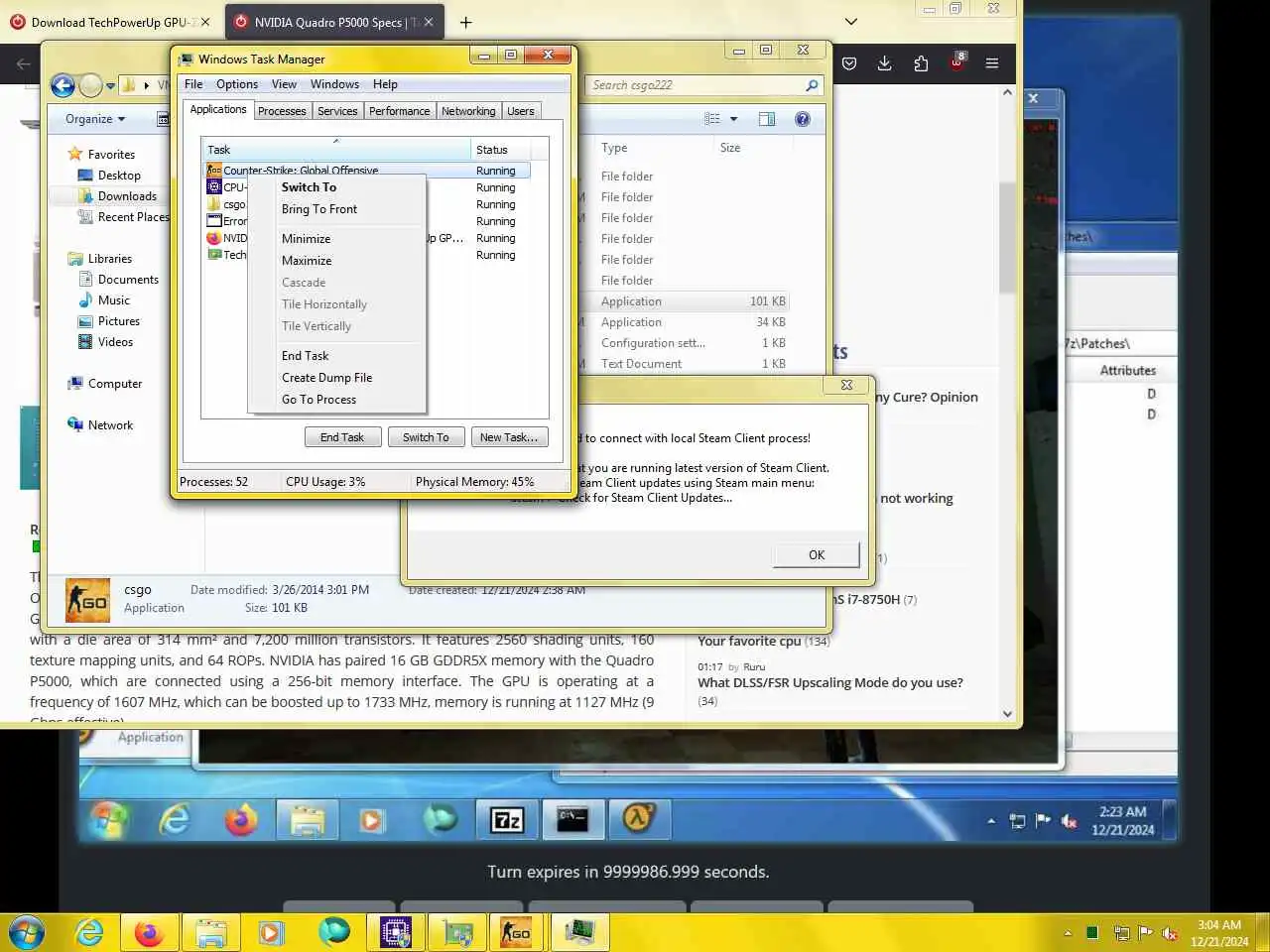Screen dimensions: 1270x952
Task: Open a new Firefox tab with plus button
Action: pos(466,22)
